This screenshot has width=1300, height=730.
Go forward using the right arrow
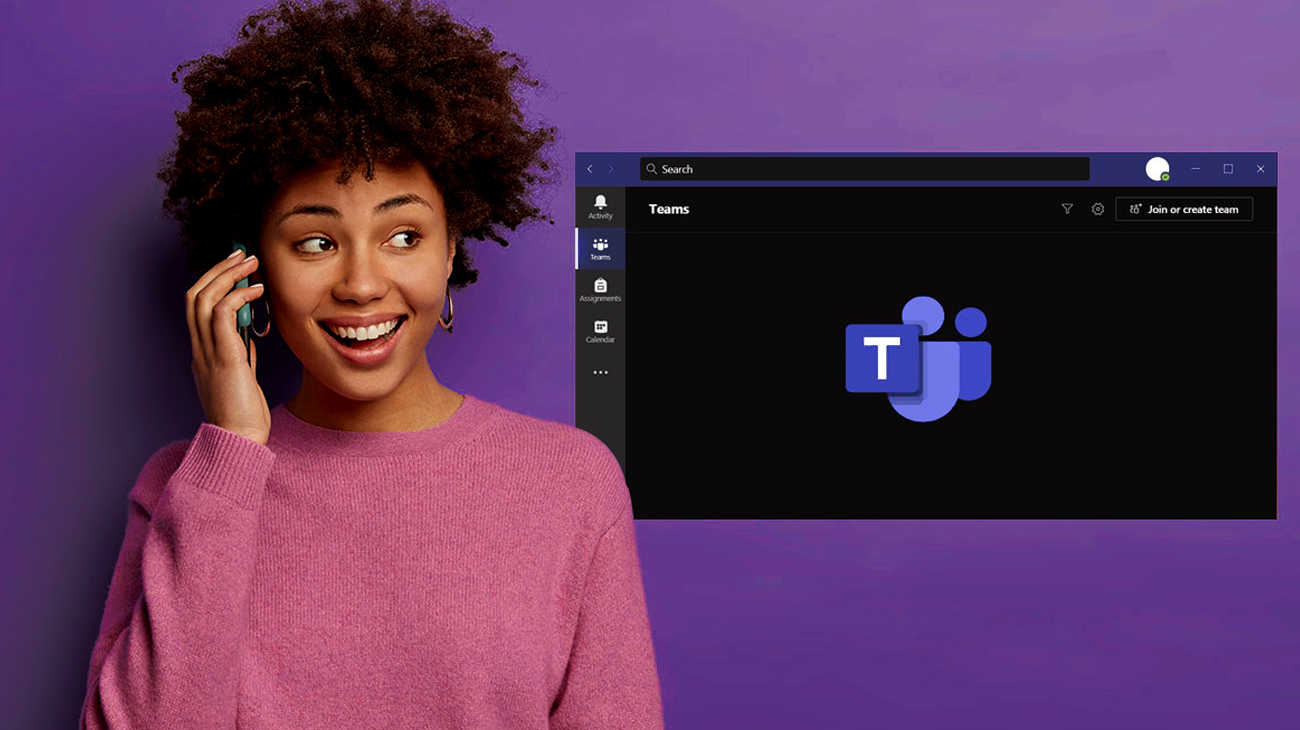click(x=611, y=169)
